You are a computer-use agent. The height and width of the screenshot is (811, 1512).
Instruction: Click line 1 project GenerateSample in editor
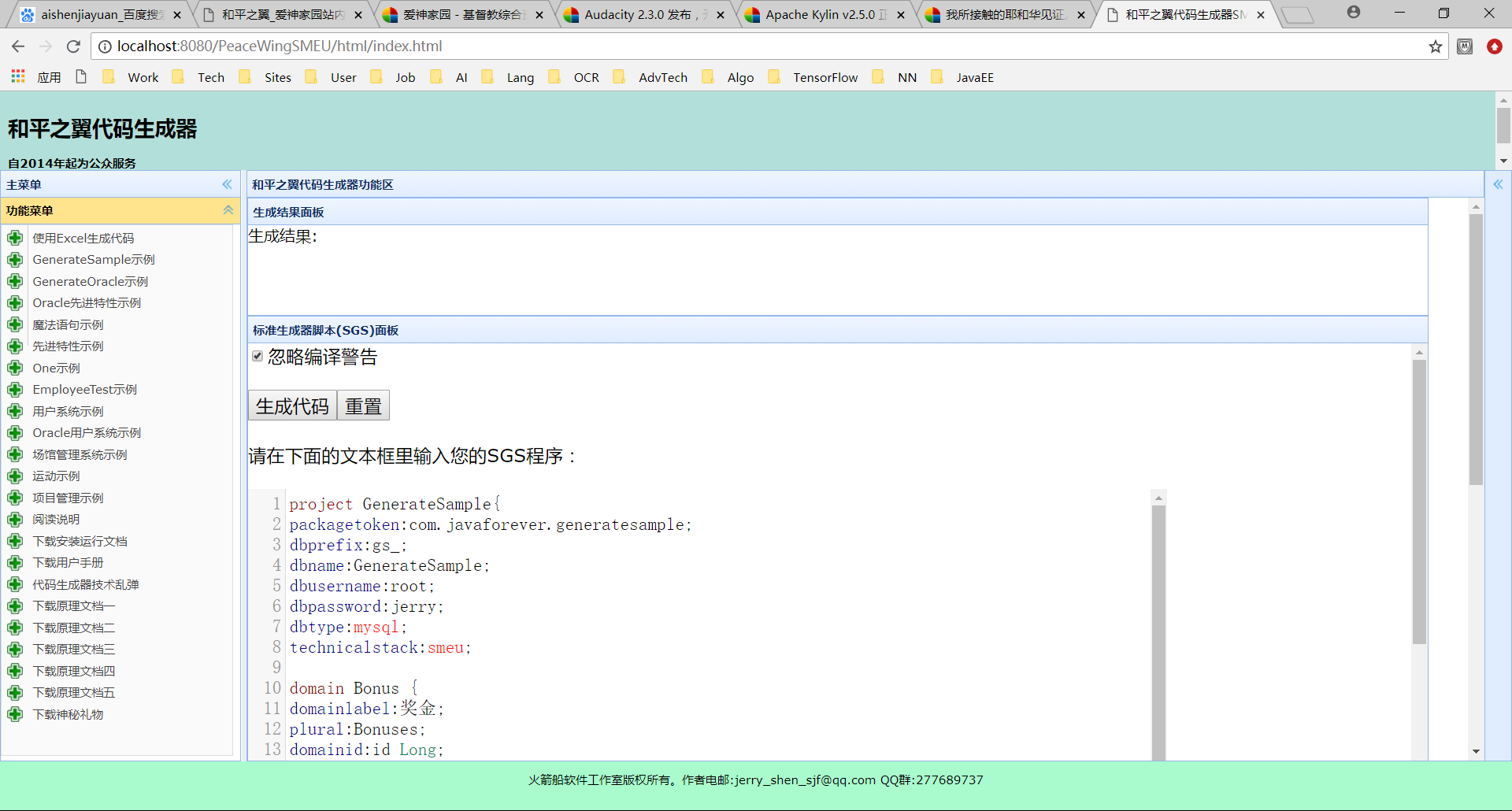pos(395,504)
